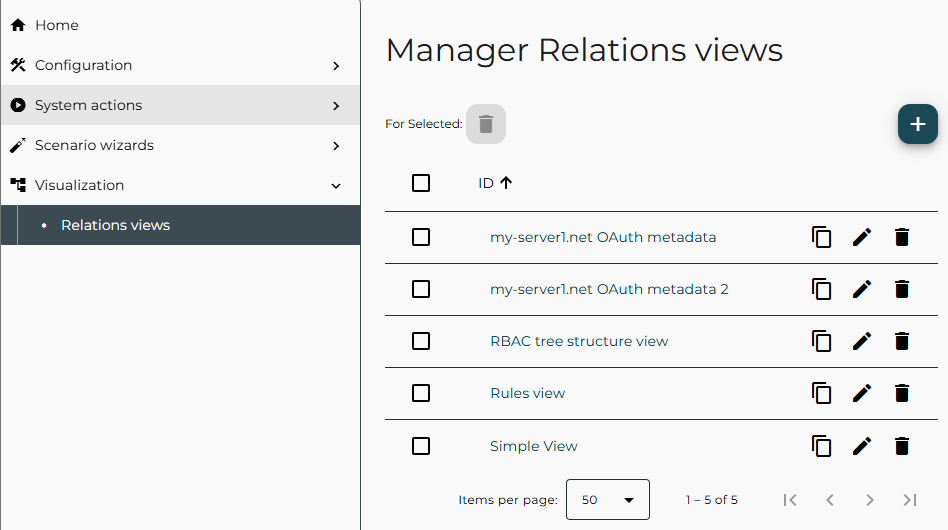Viewport: 948px width, 530px height.
Task: Copy the RBAC tree structure view
Action: point(821,341)
